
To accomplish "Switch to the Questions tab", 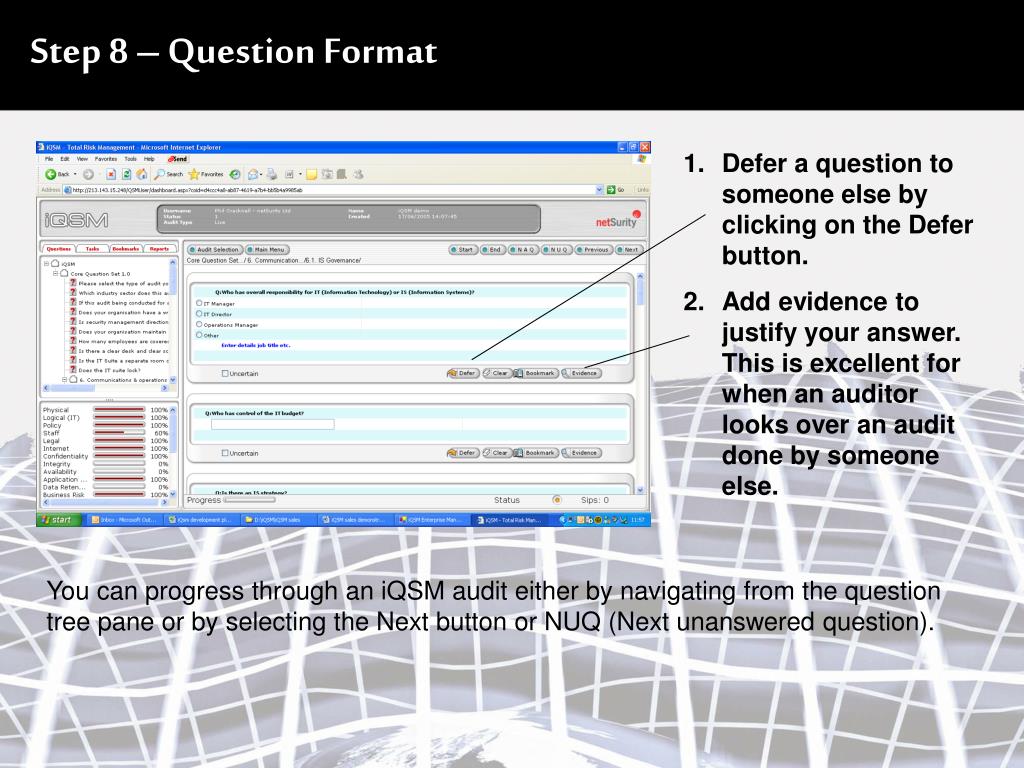I will [59, 249].
